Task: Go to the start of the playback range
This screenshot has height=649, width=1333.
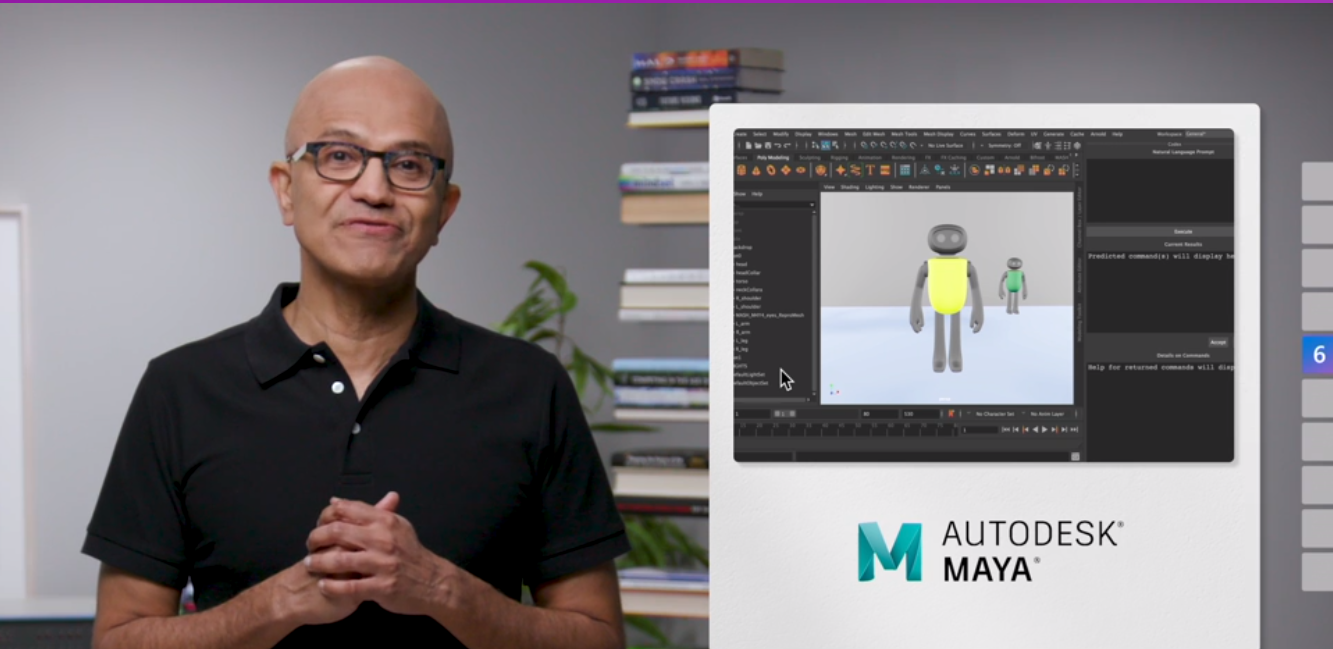Action: point(1006,429)
